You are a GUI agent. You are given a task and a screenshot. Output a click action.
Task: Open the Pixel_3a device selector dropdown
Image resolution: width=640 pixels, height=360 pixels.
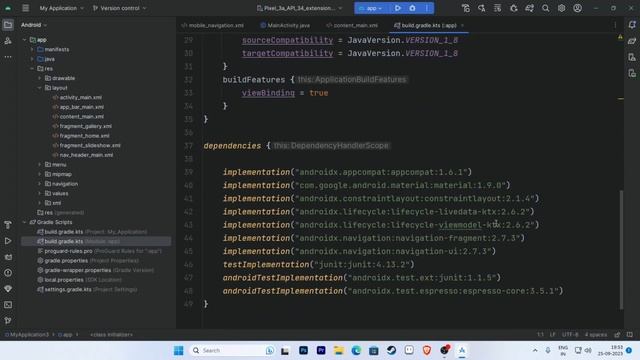coord(299,8)
